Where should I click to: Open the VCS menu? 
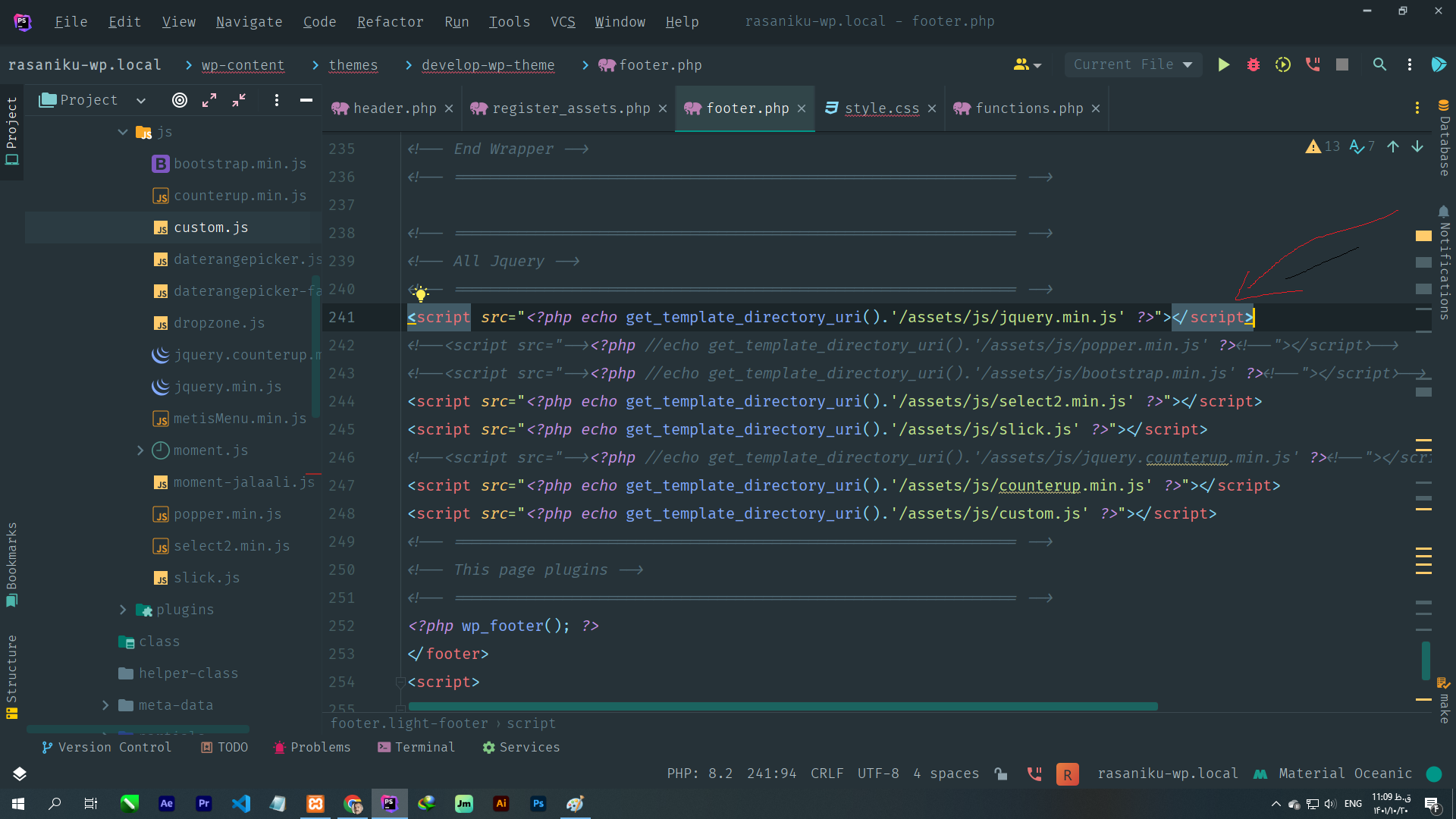[x=563, y=22]
